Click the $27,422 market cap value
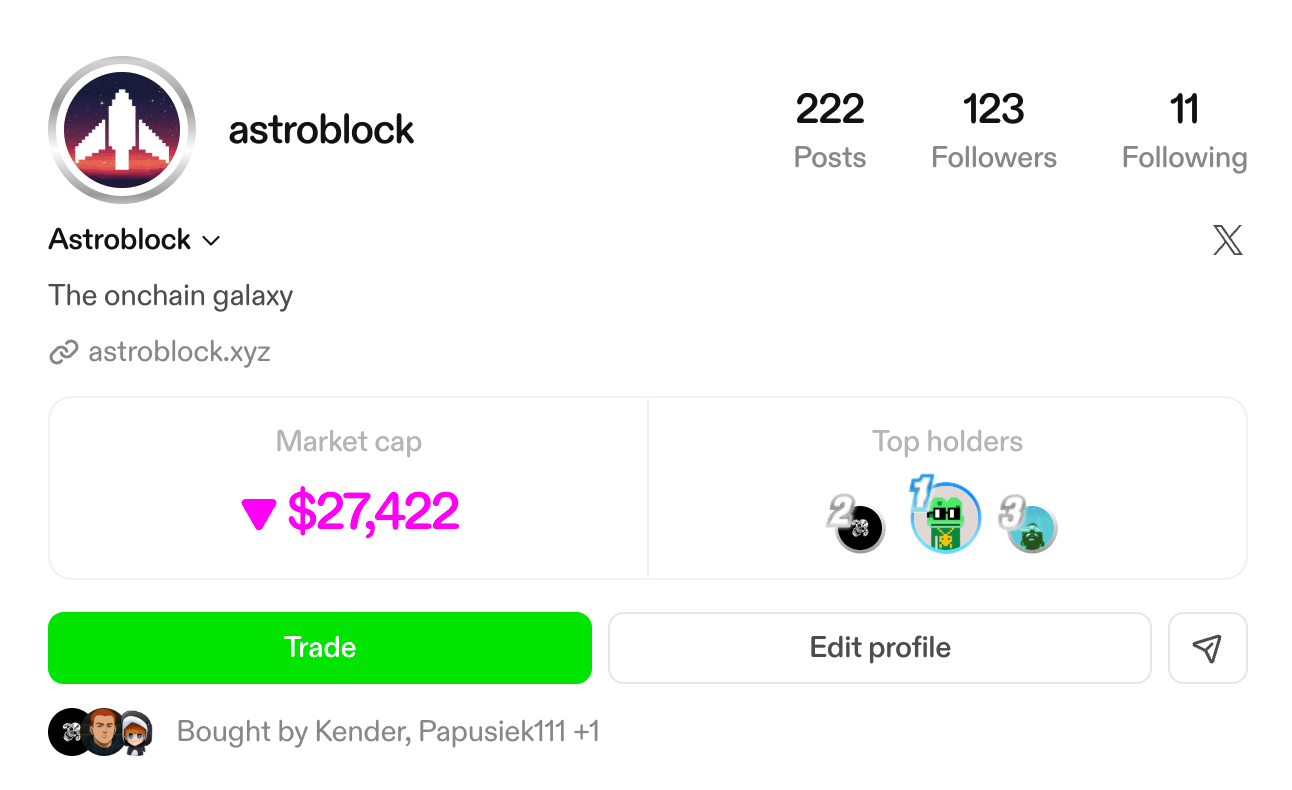 (x=373, y=511)
